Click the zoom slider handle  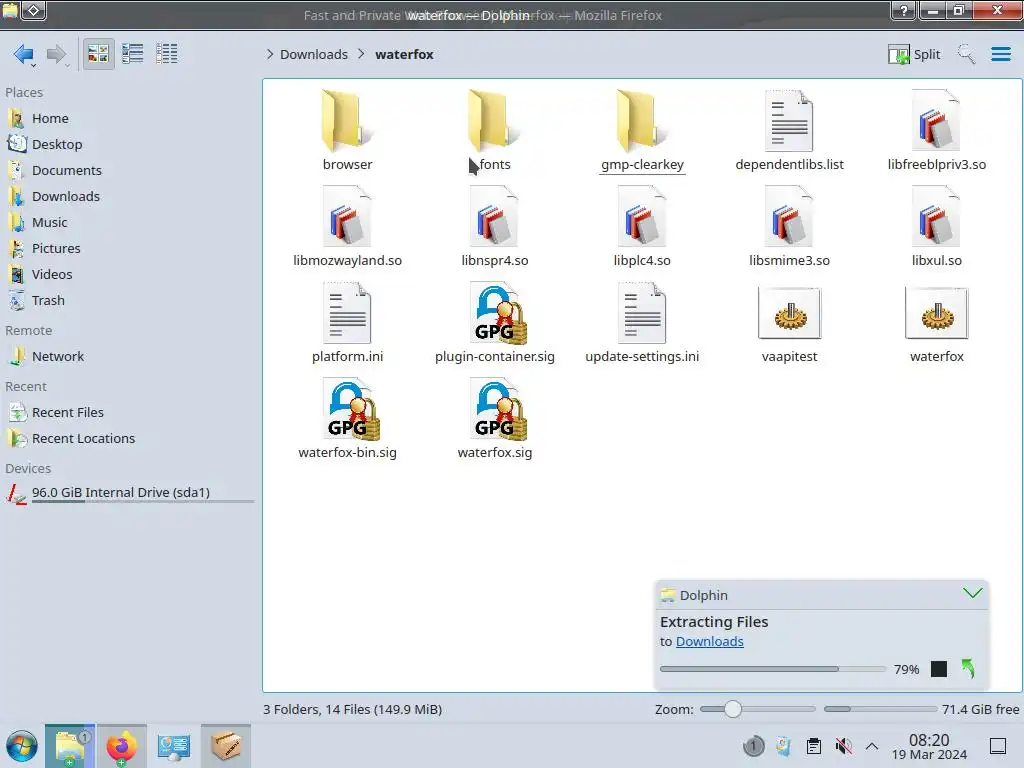733,709
